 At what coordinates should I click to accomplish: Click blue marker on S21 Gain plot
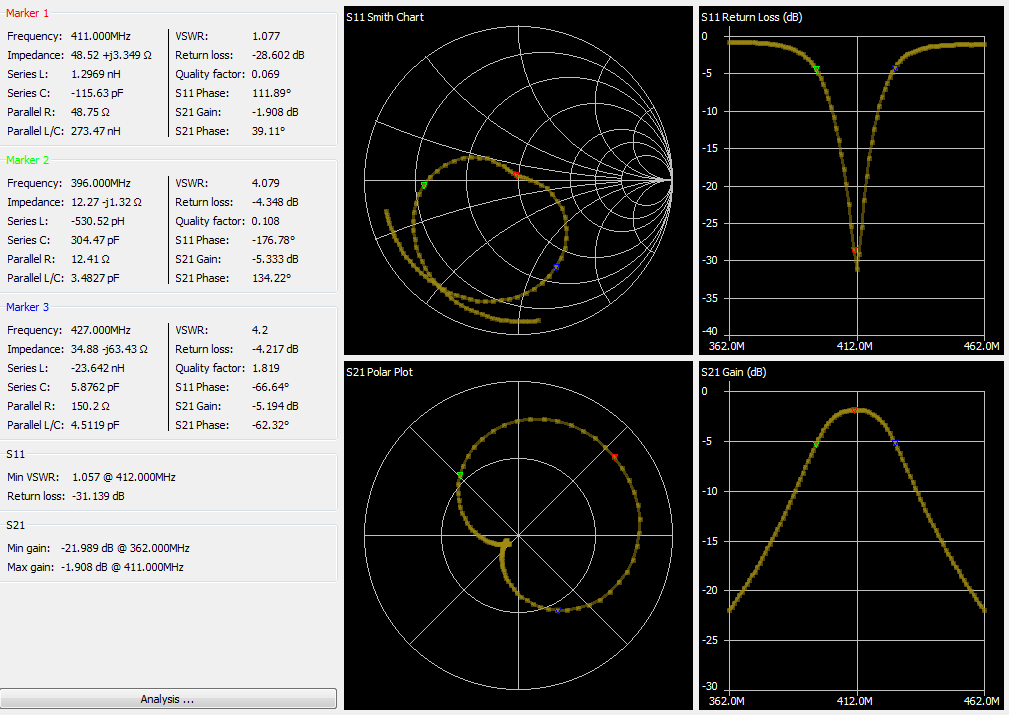click(895, 443)
